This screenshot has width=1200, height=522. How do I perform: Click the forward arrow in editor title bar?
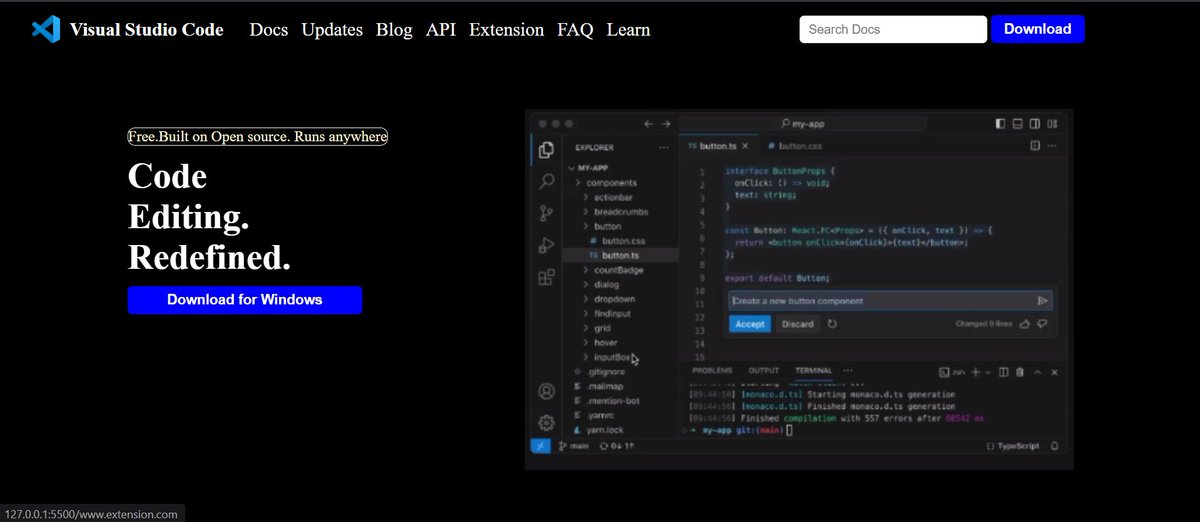pos(665,124)
